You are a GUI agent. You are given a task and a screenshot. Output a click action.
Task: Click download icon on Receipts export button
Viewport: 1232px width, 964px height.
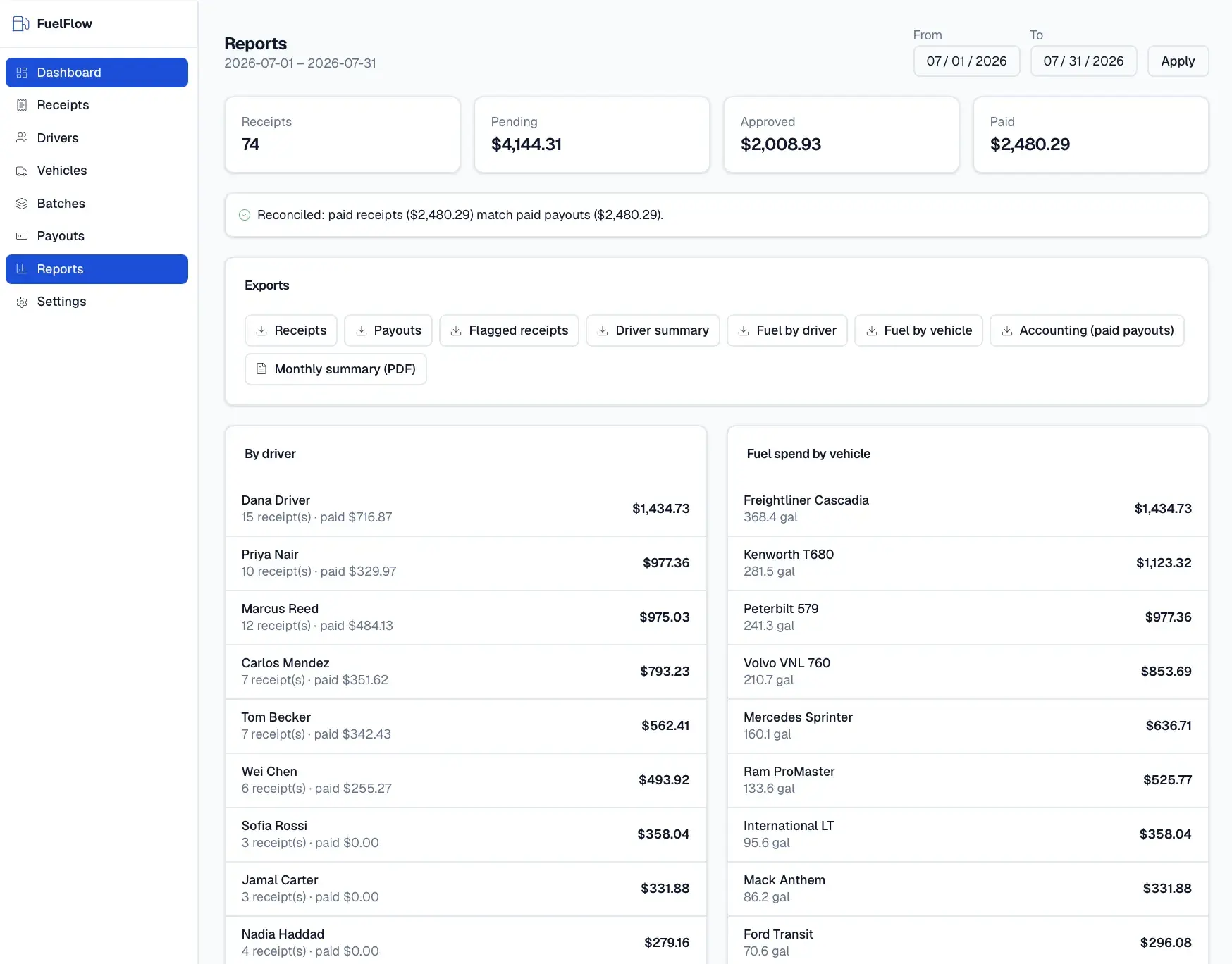coord(261,330)
